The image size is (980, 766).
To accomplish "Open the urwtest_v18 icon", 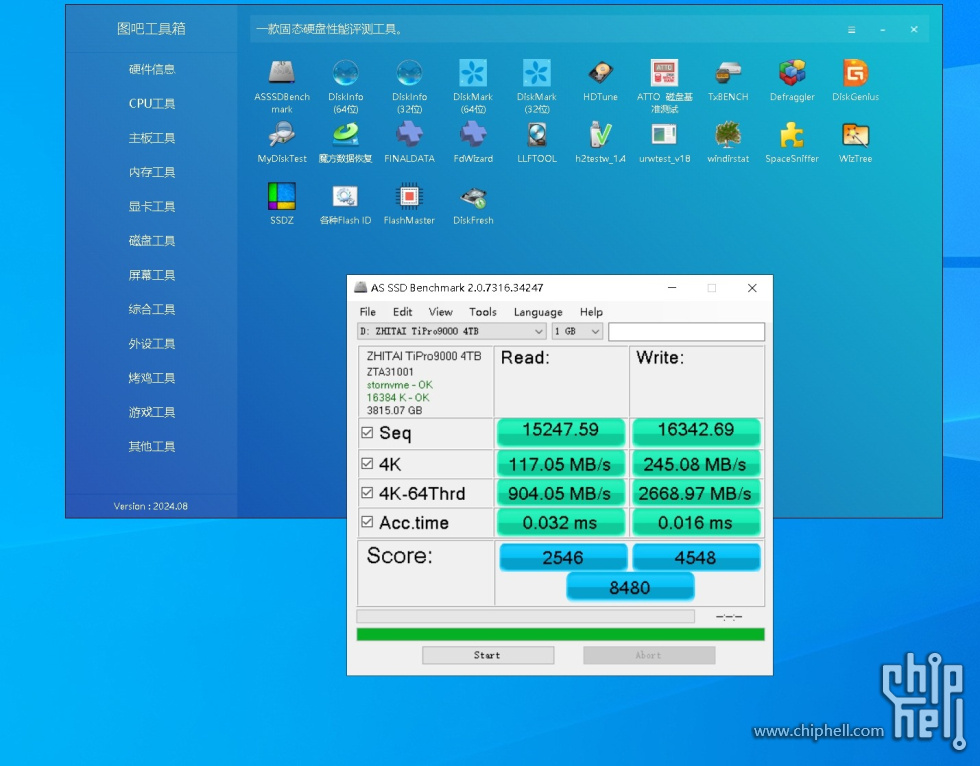I will (x=664, y=135).
